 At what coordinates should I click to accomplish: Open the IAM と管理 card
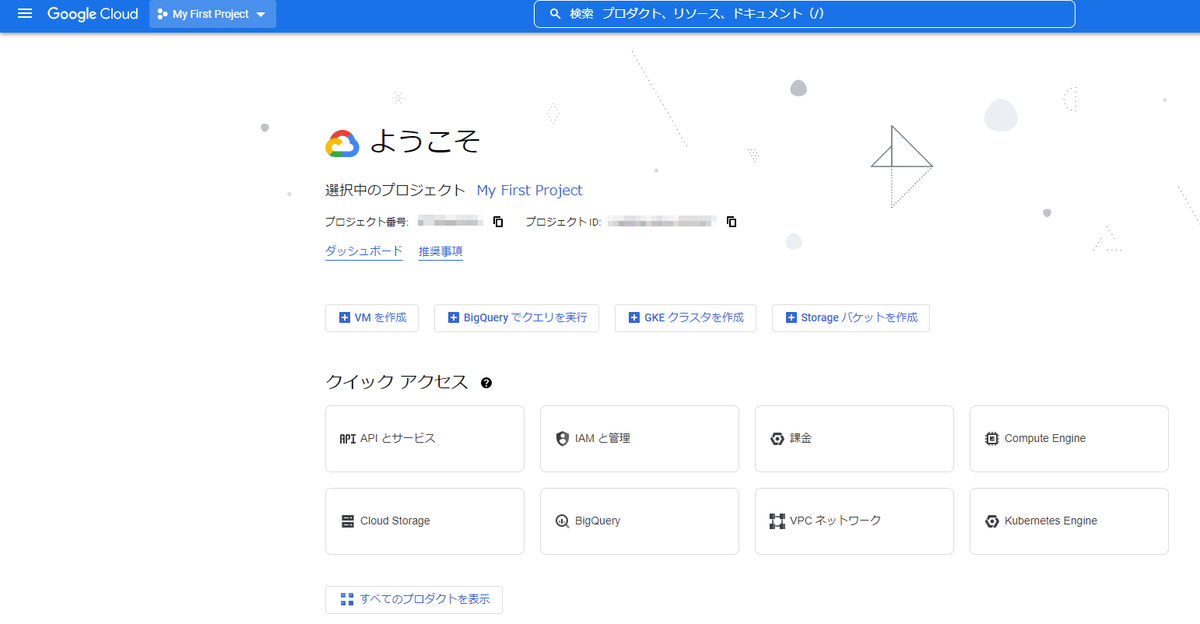[x=640, y=438]
